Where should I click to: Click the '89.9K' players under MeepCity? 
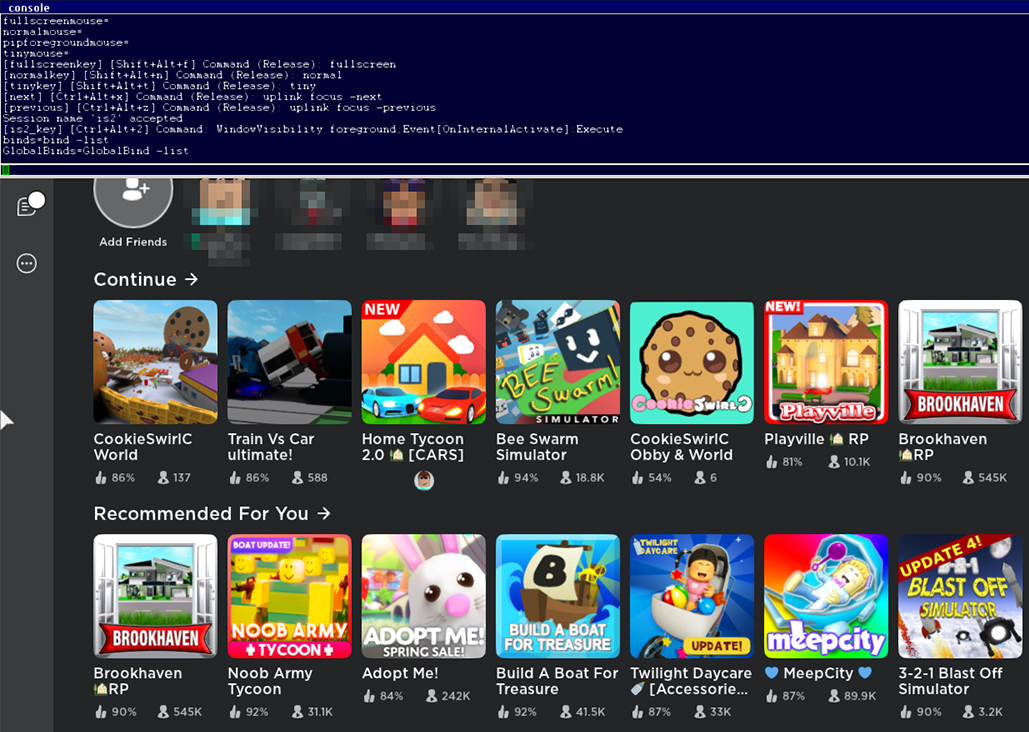click(860, 696)
